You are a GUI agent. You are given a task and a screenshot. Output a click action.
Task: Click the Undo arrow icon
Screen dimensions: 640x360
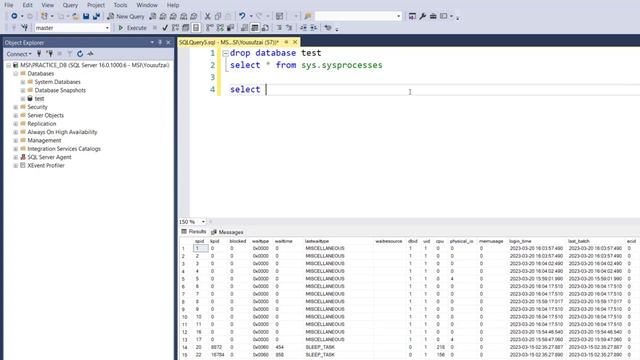click(242, 16)
